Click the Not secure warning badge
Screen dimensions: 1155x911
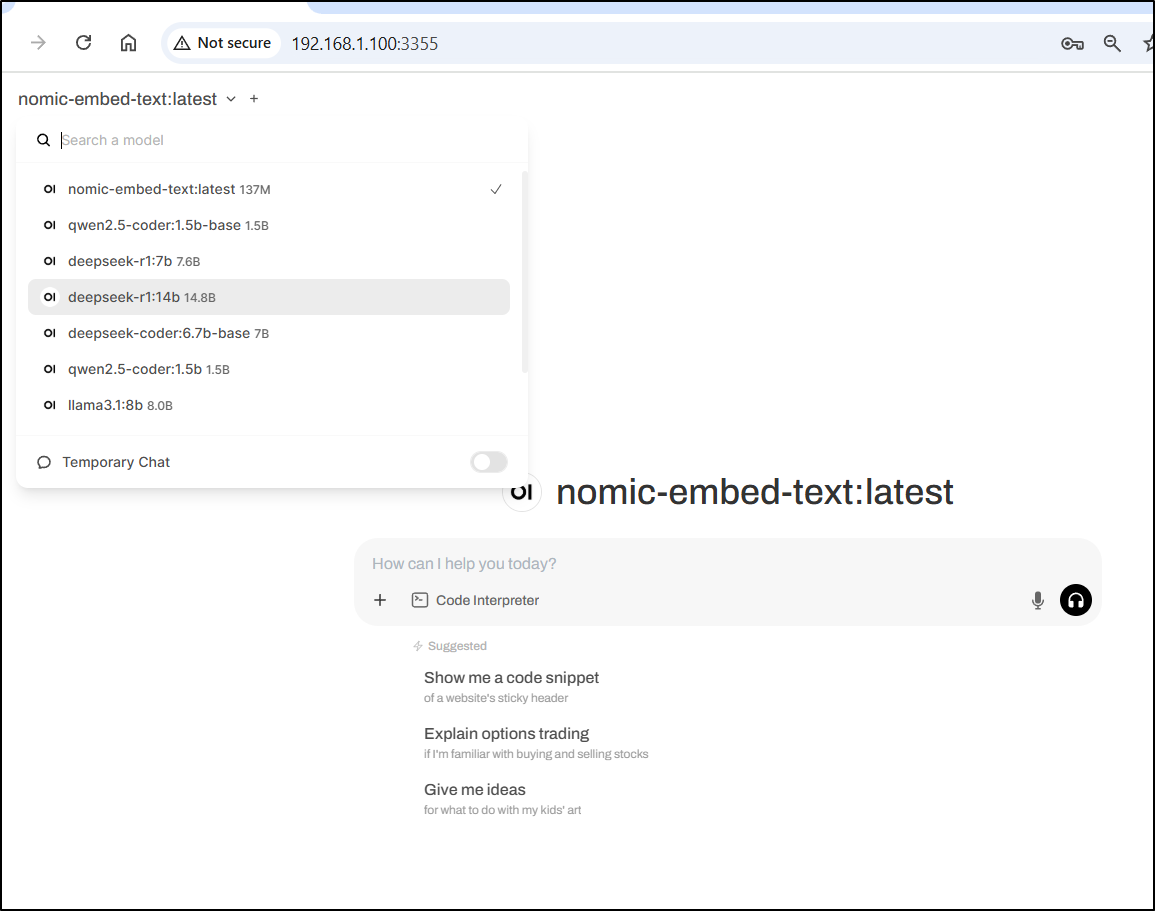222,43
